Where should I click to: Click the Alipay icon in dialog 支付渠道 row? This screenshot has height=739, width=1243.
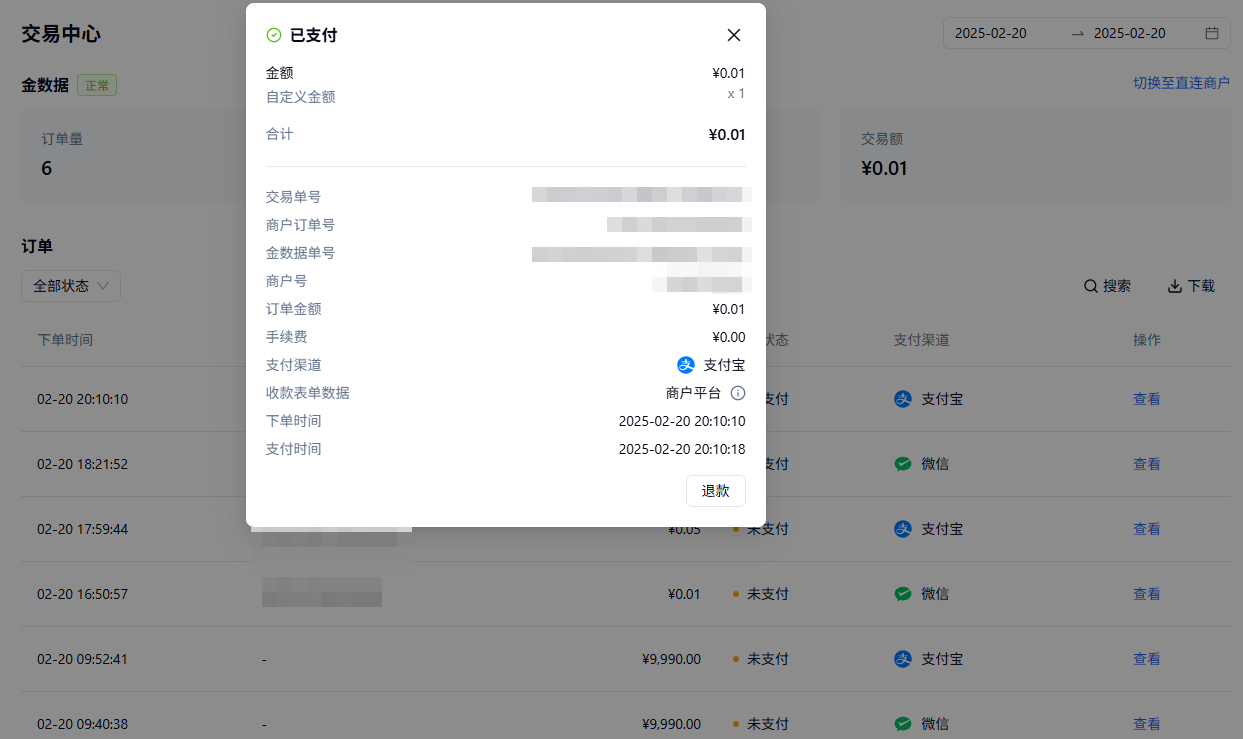(686, 365)
